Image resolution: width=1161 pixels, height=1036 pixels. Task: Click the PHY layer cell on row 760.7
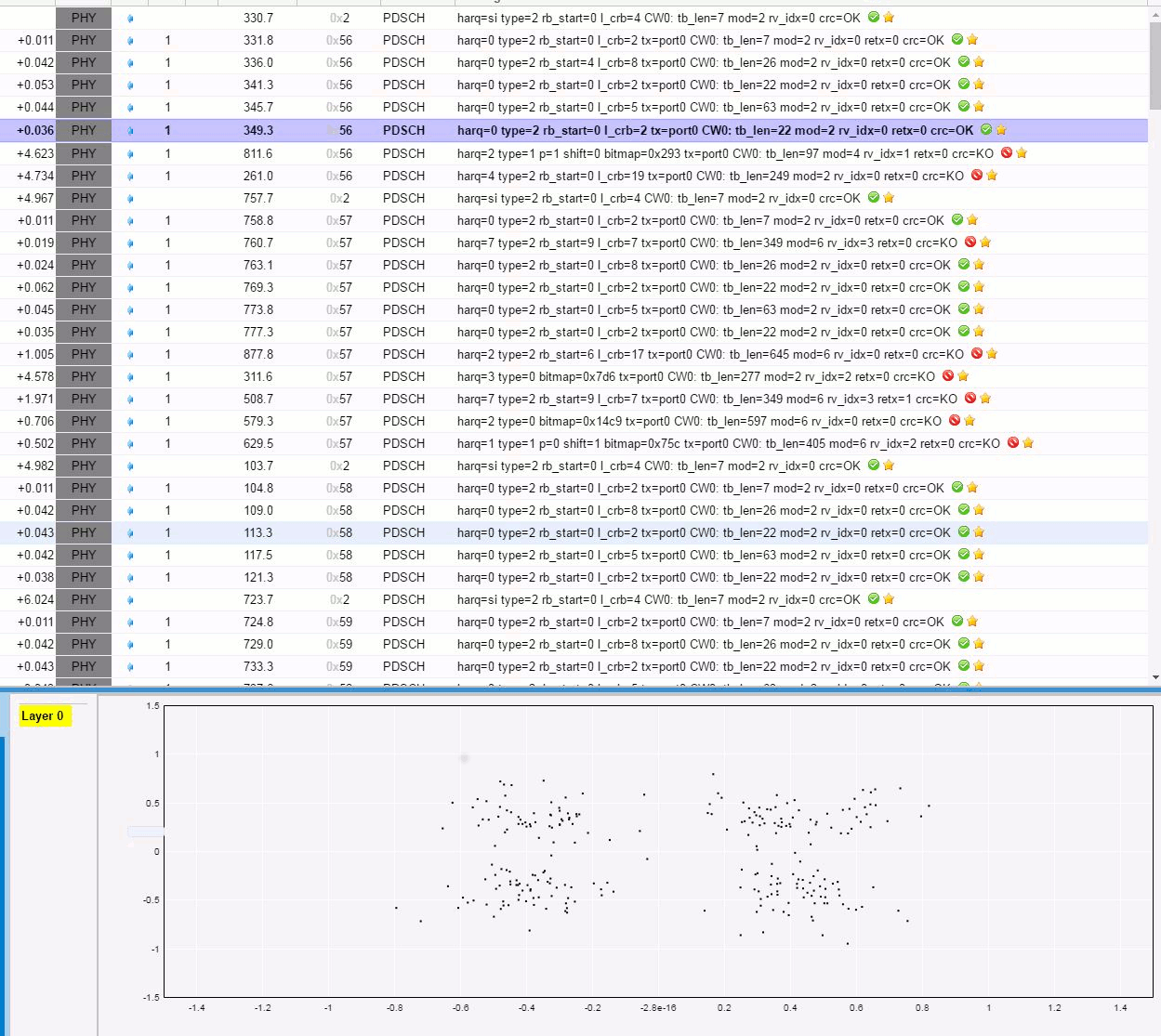point(84,243)
